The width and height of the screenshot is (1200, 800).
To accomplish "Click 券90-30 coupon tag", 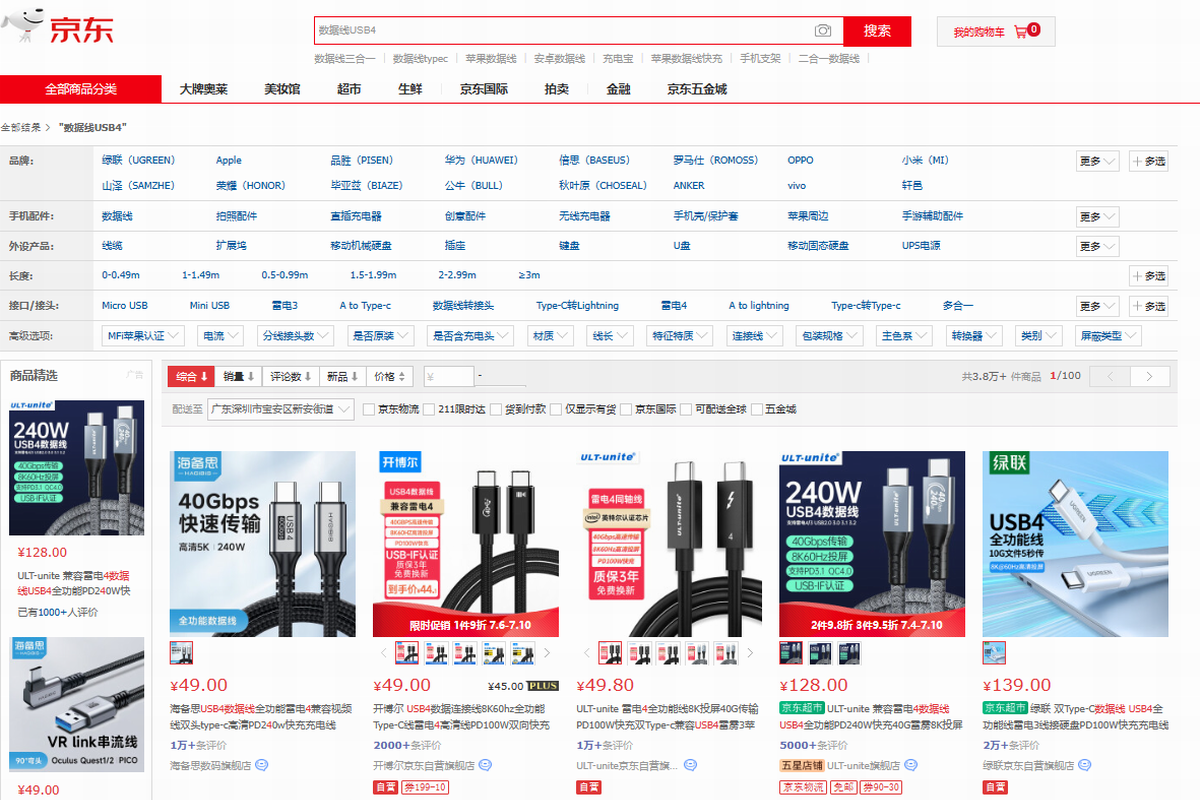I will pyautogui.click(x=881, y=787).
